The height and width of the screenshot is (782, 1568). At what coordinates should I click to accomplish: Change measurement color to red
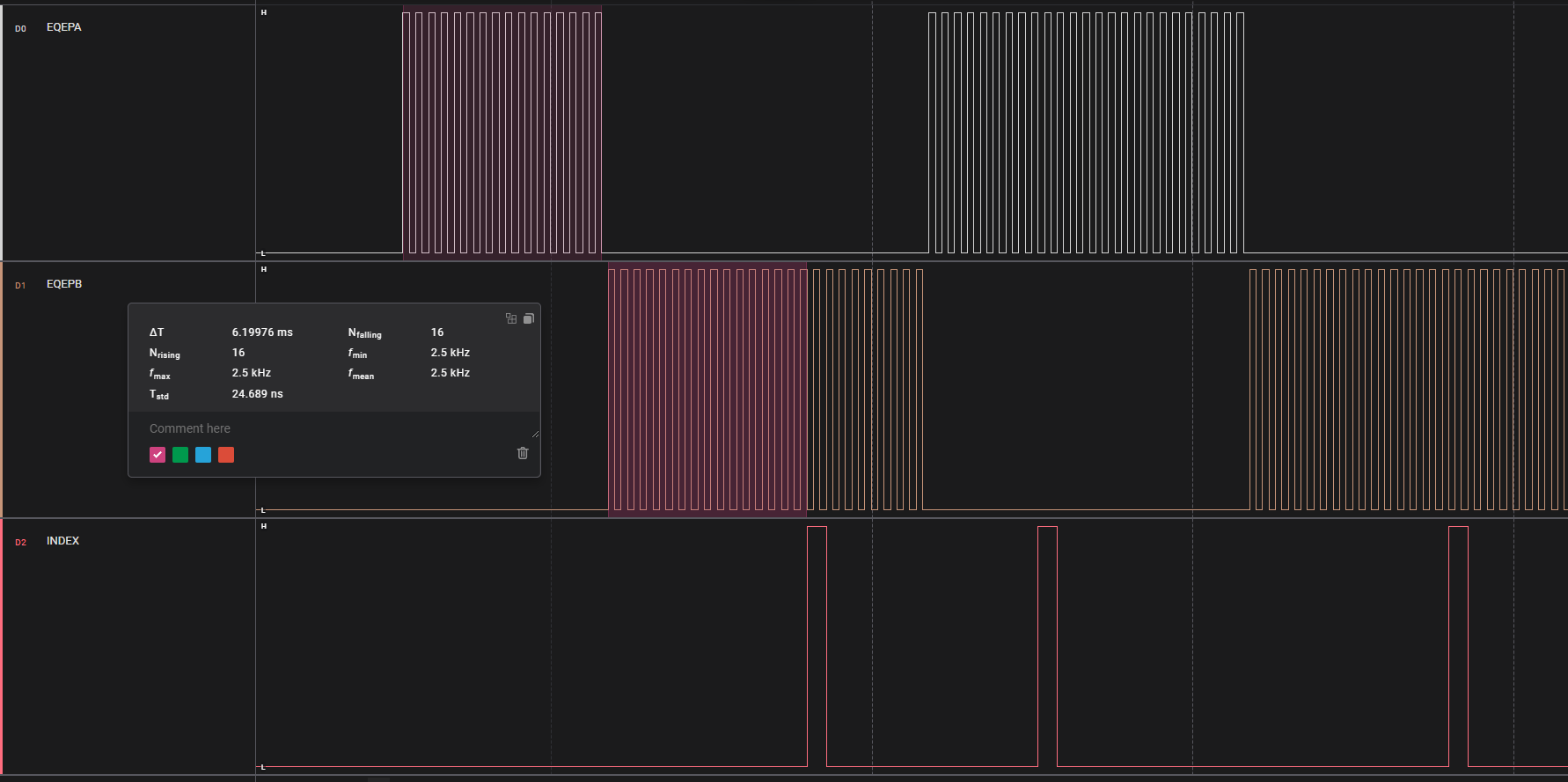click(x=226, y=455)
